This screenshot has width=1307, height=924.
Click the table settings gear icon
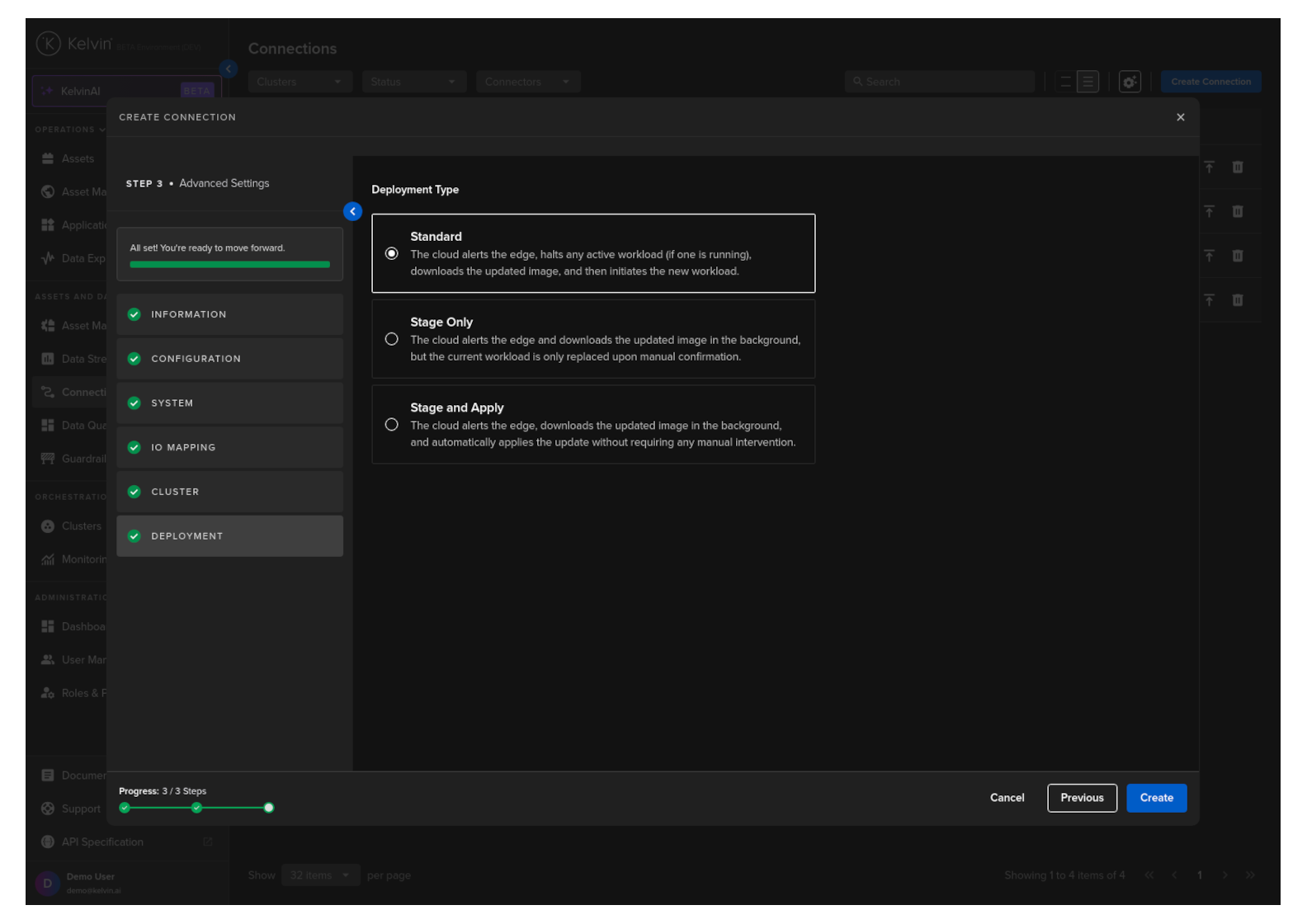pos(1129,82)
